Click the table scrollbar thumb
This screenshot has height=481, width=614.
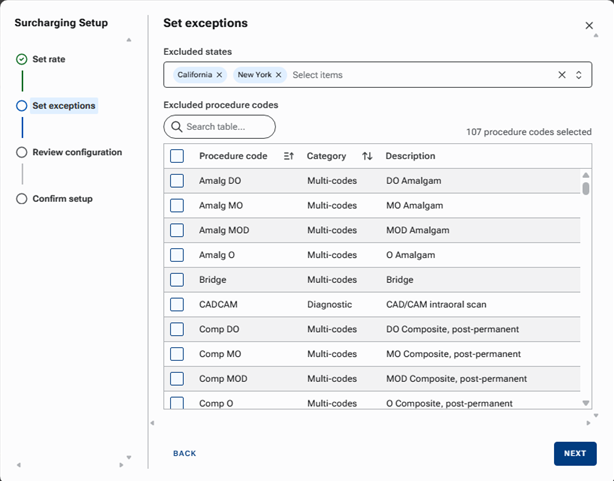586,188
